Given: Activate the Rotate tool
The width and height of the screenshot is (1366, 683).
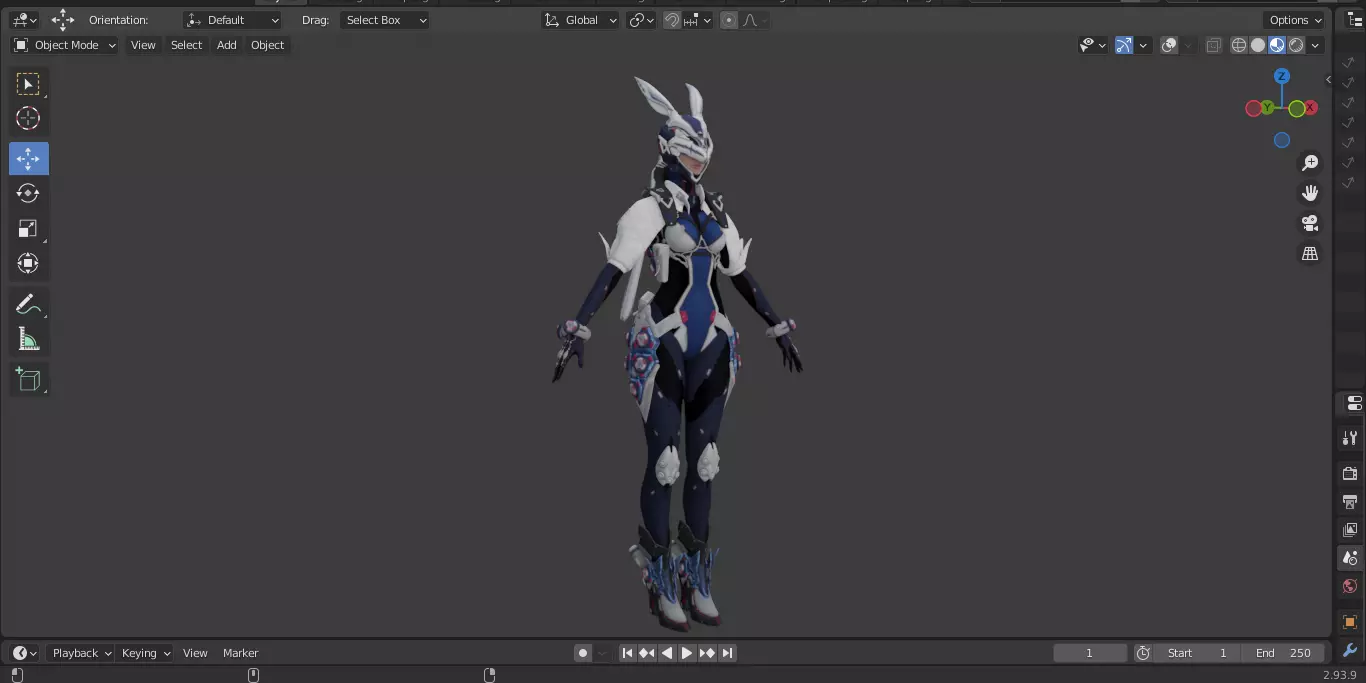Looking at the screenshot, I should (28, 193).
